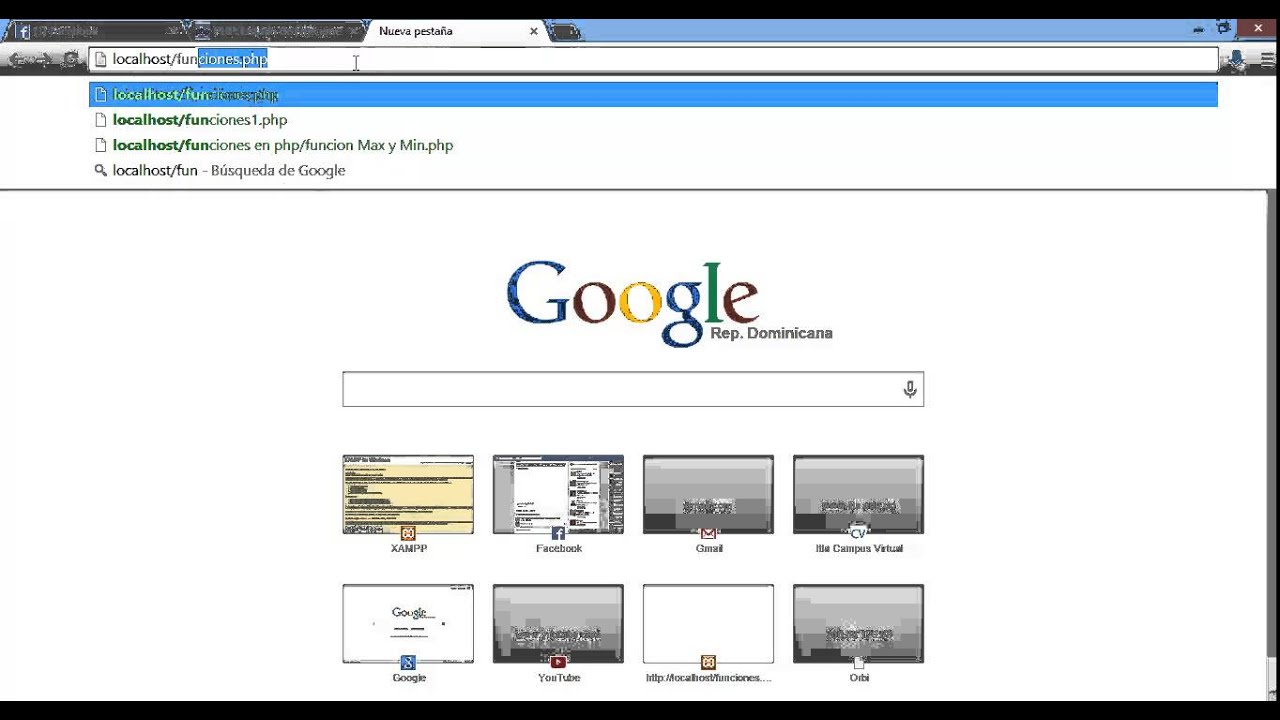Image resolution: width=1280 pixels, height=720 pixels.
Task: Reload the page with the refresh icon
Action: click(x=70, y=60)
